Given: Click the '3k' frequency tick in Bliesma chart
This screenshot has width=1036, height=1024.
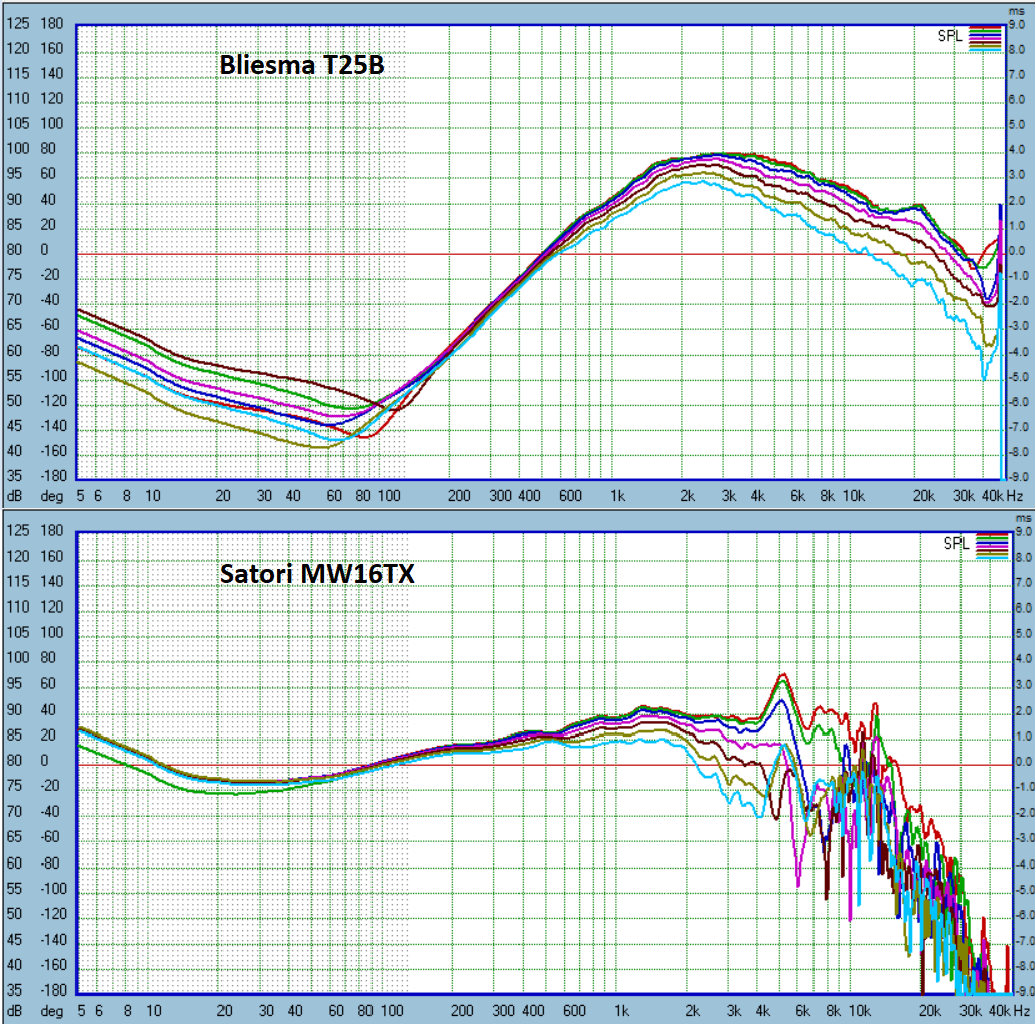Looking at the screenshot, I should (729, 496).
